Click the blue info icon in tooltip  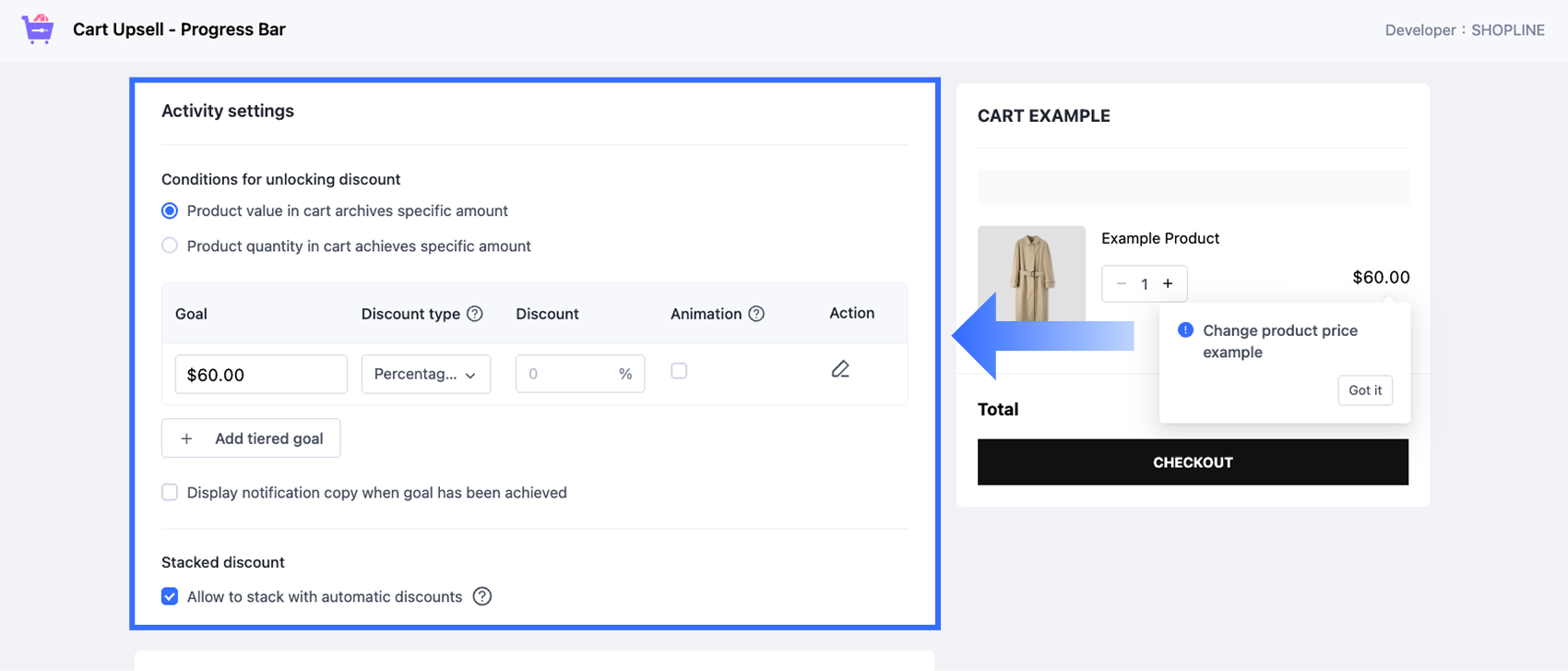point(1185,330)
